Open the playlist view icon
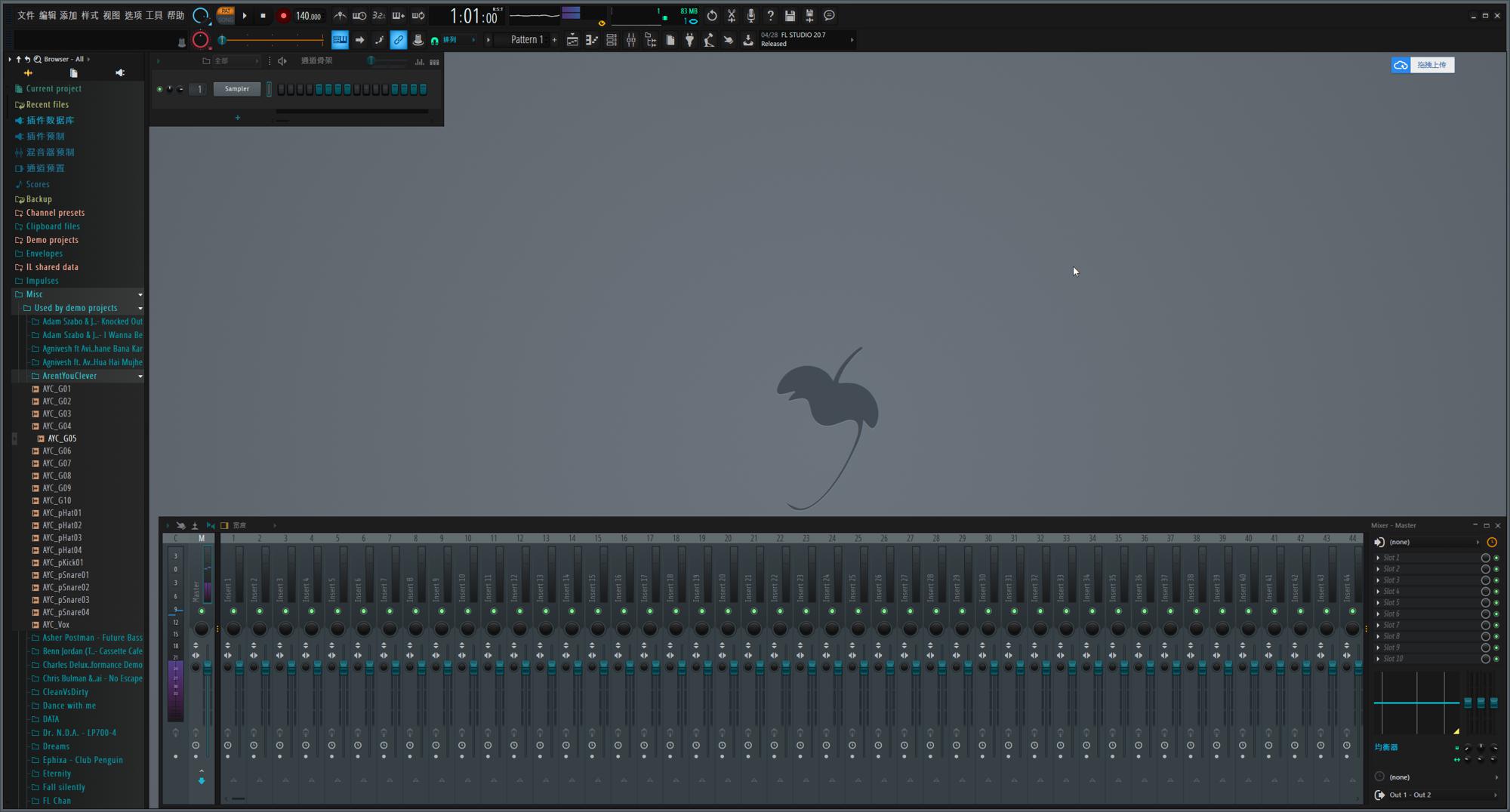Viewport: 1510px width, 812px height. (x=572, y=40)
